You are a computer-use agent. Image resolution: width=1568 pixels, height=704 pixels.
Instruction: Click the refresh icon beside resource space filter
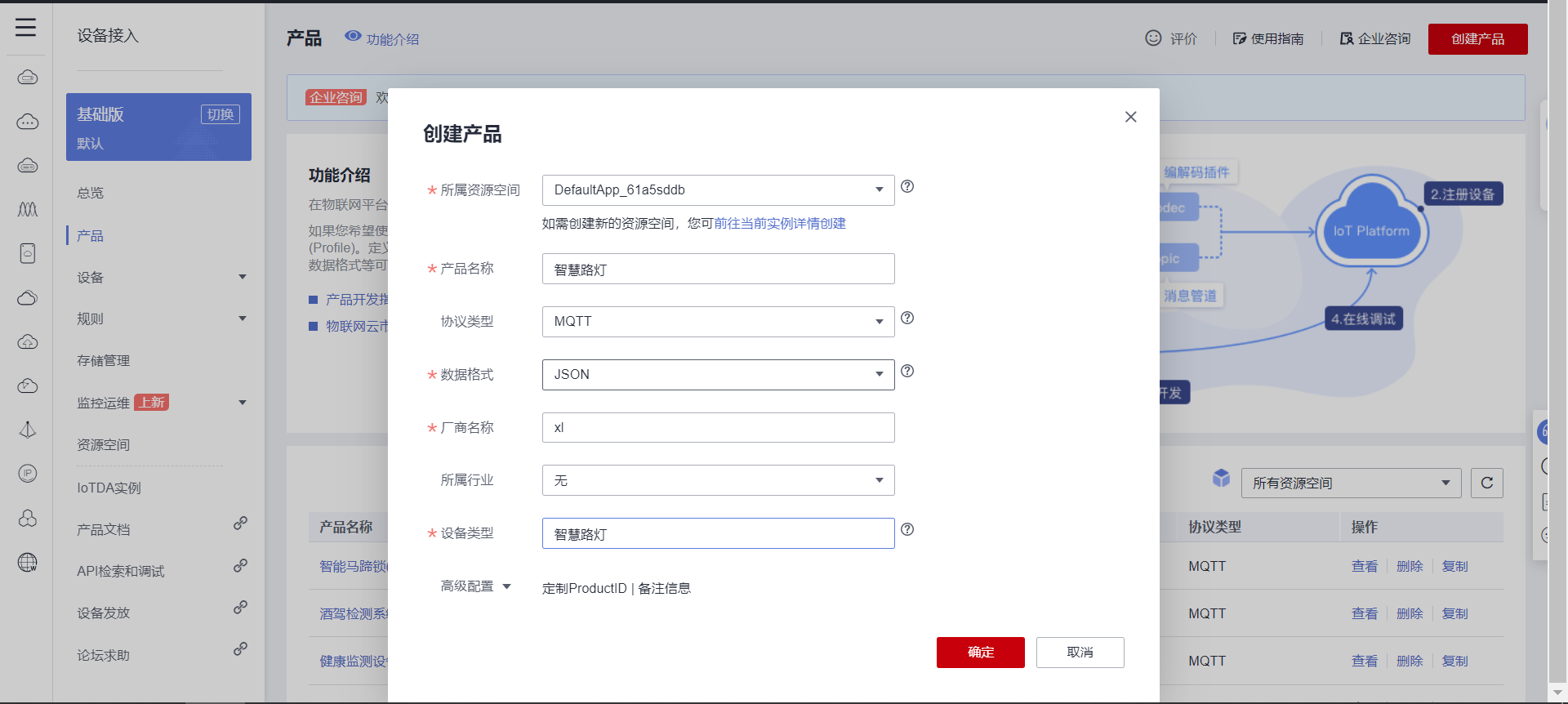point(1486,483)
